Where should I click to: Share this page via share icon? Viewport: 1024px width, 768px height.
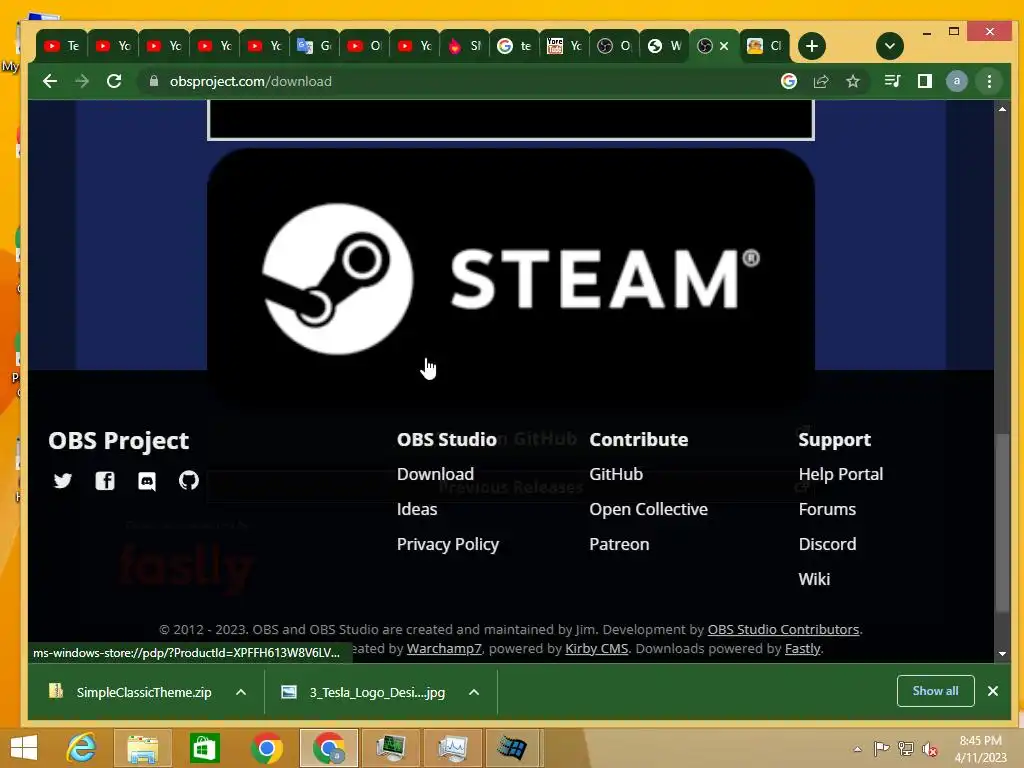pyautogui.click(x=821, y=81)
